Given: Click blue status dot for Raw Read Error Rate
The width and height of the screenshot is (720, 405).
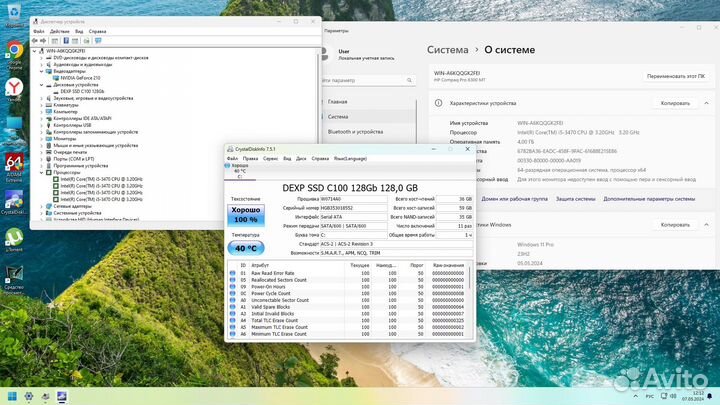Looking at the screenshot, I should (232, 273).
